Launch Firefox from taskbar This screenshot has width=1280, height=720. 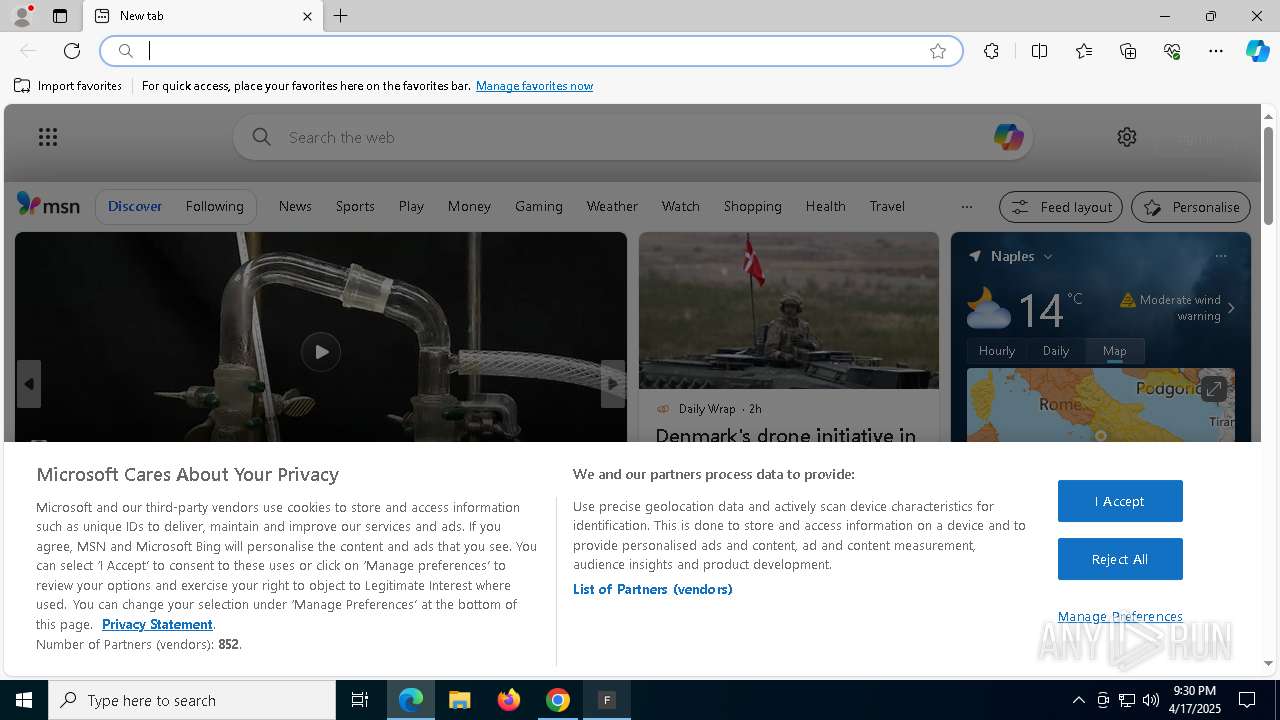[x=509, y=700]
